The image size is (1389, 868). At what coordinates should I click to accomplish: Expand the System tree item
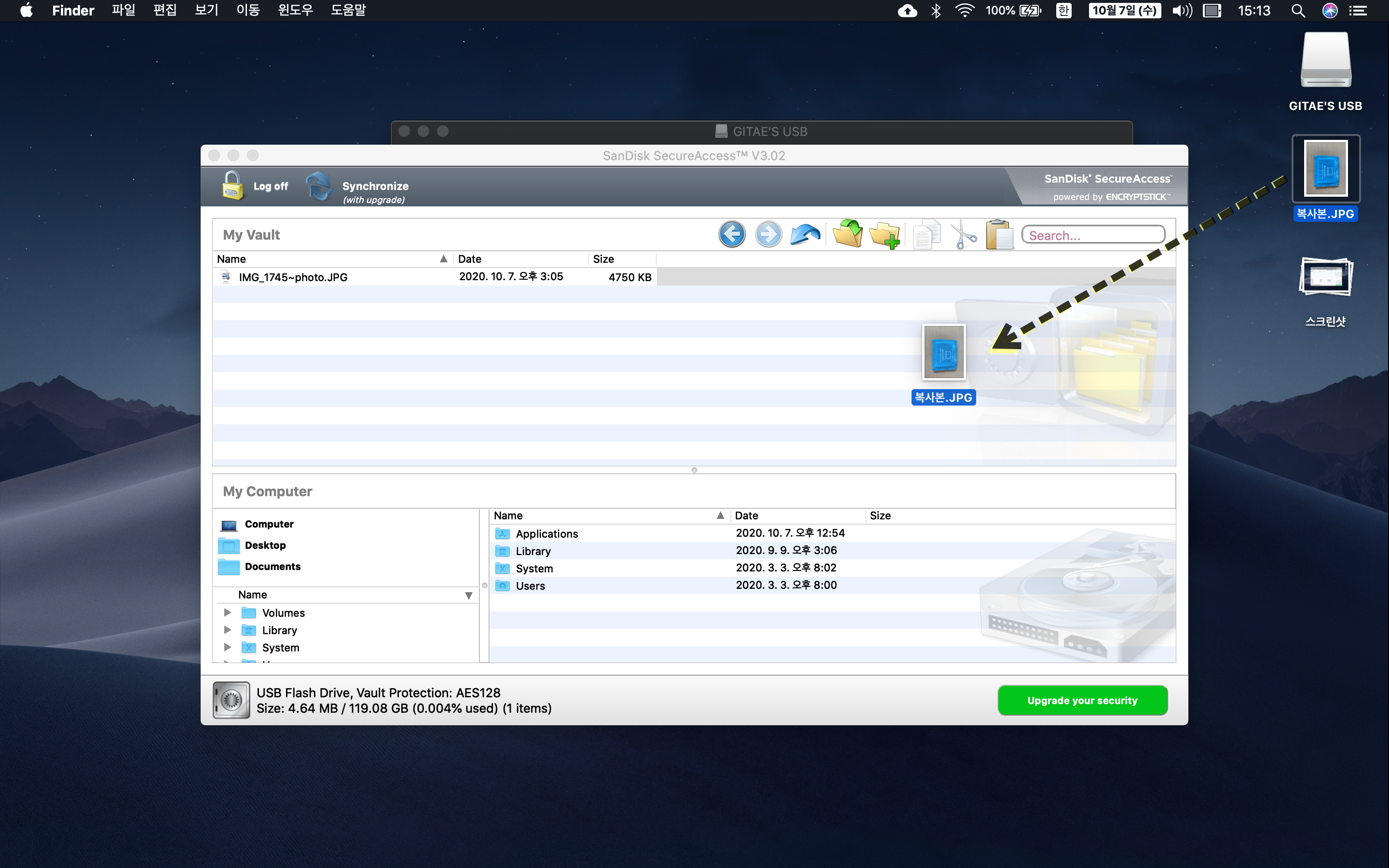pyautogui.click(x=227, y=647)
